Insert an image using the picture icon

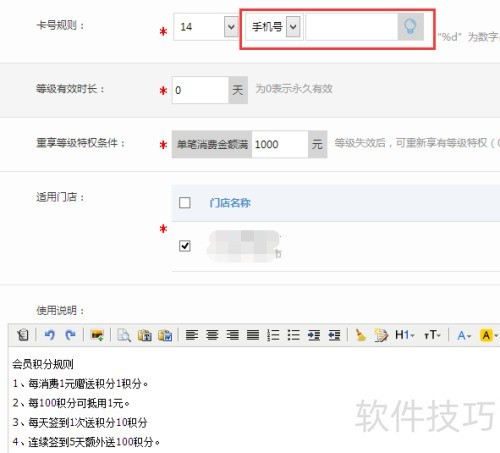[x=97, y=335]
